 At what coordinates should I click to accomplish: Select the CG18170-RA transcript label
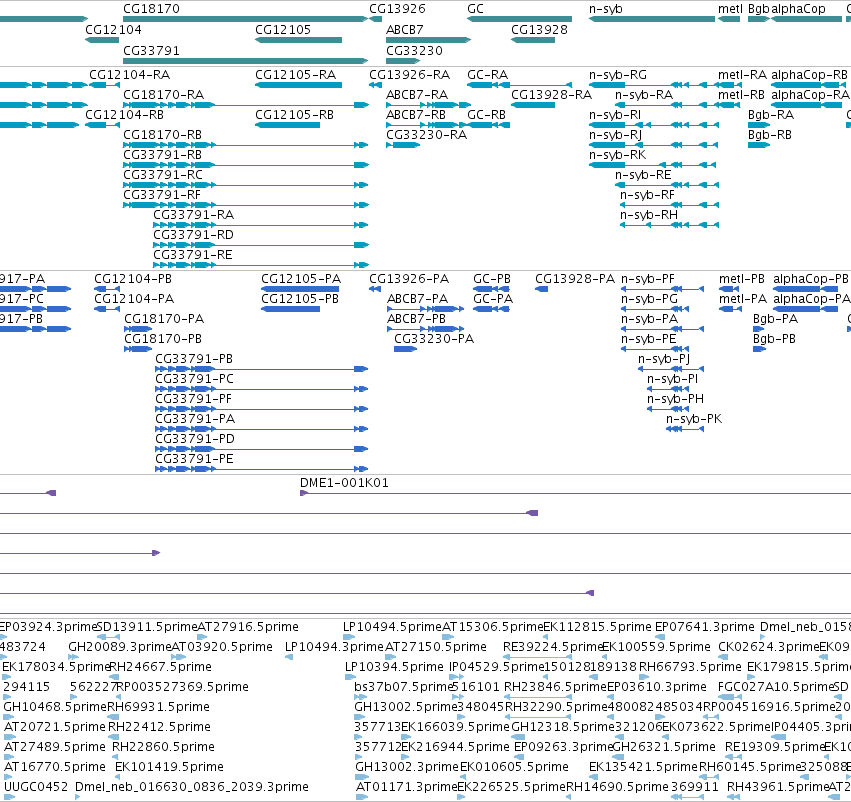[x=164, y=94]
